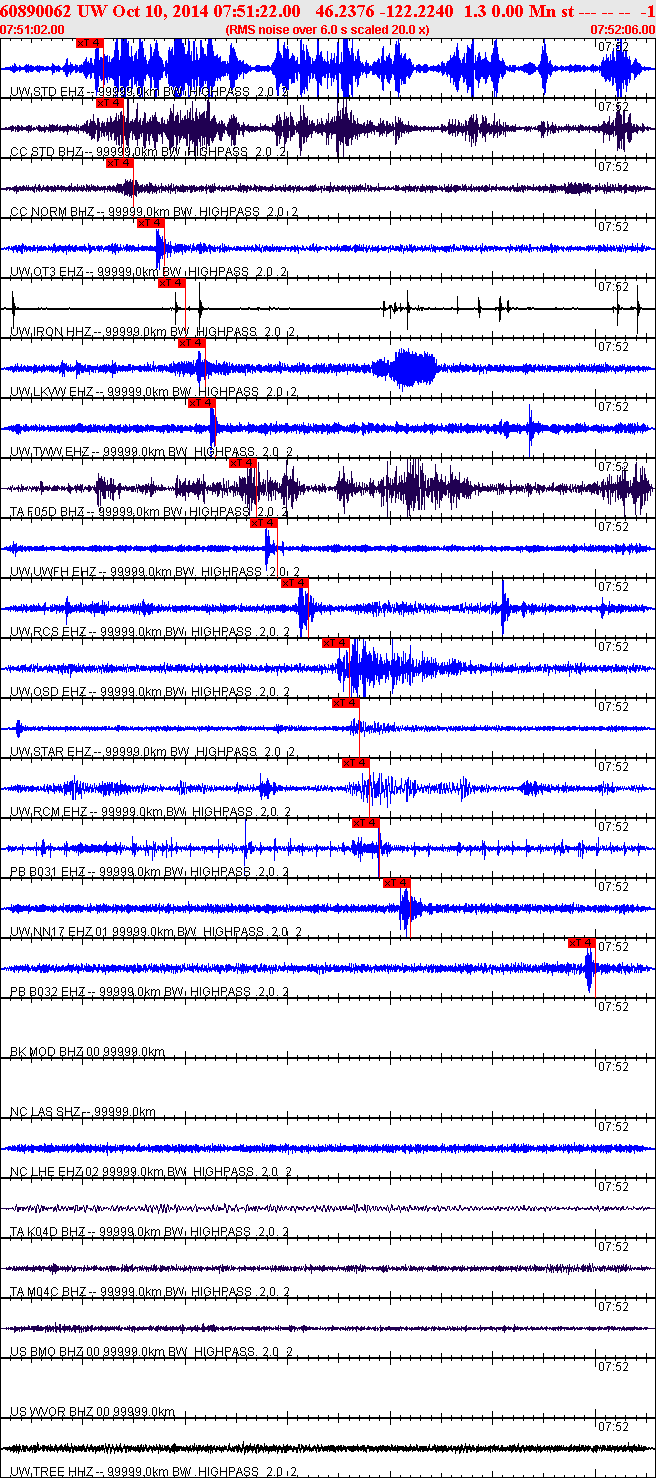Click the red pick marker on CC.STD BHZ trace

(x=109, y=103)
